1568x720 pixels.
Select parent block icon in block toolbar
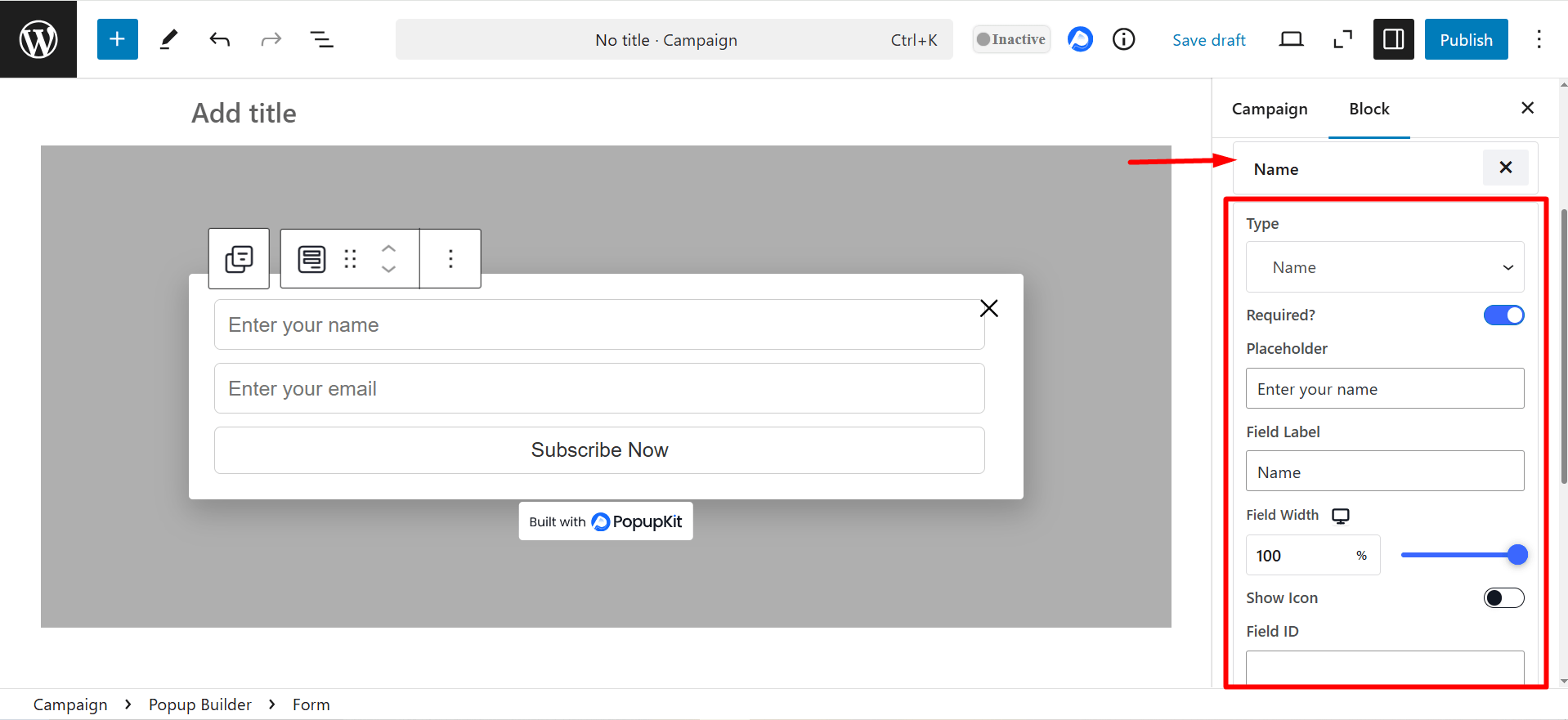point(239,259)
